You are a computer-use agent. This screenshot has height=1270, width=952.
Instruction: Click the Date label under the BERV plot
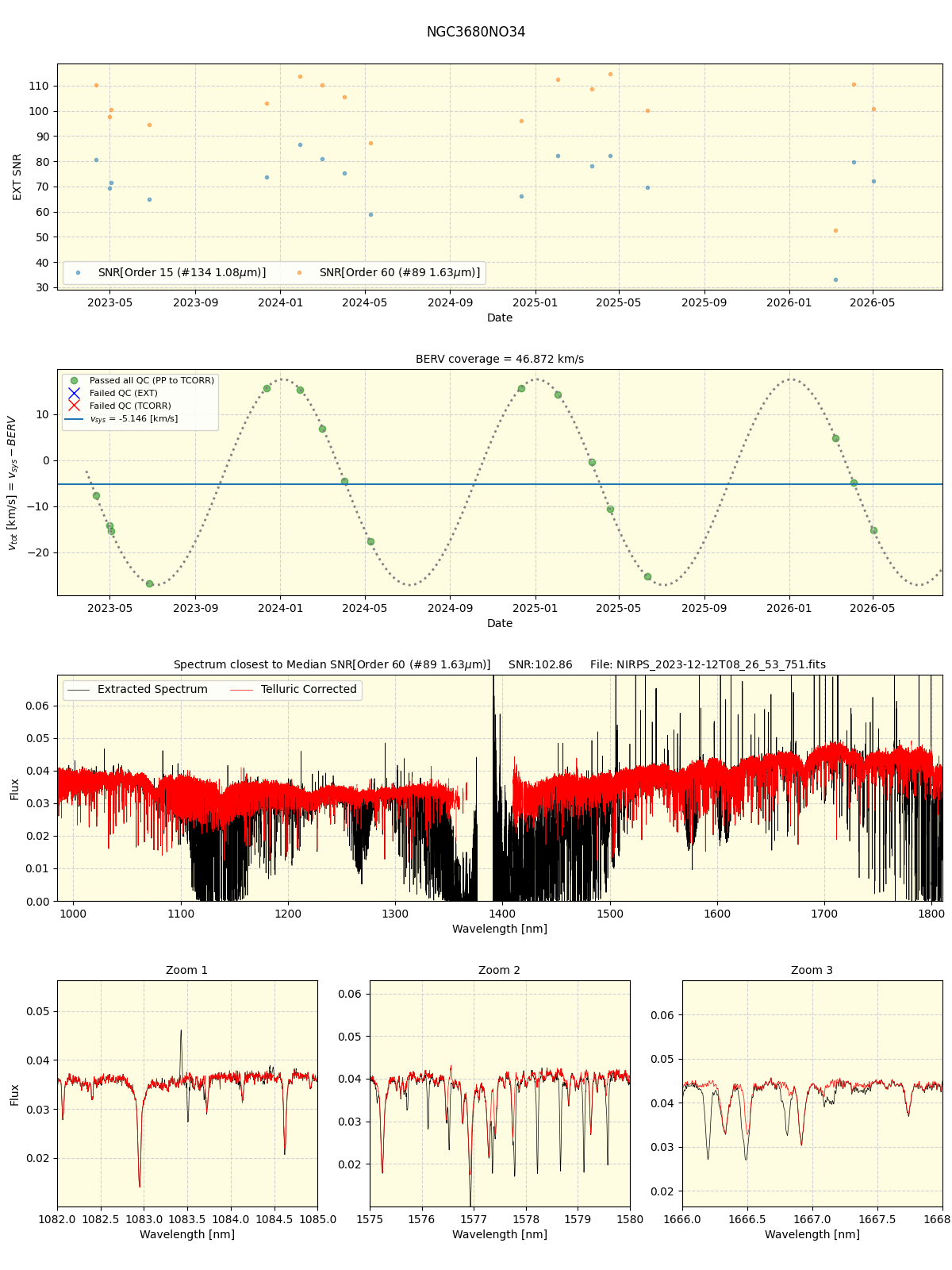pyautogui.click(x=500, y=623)
